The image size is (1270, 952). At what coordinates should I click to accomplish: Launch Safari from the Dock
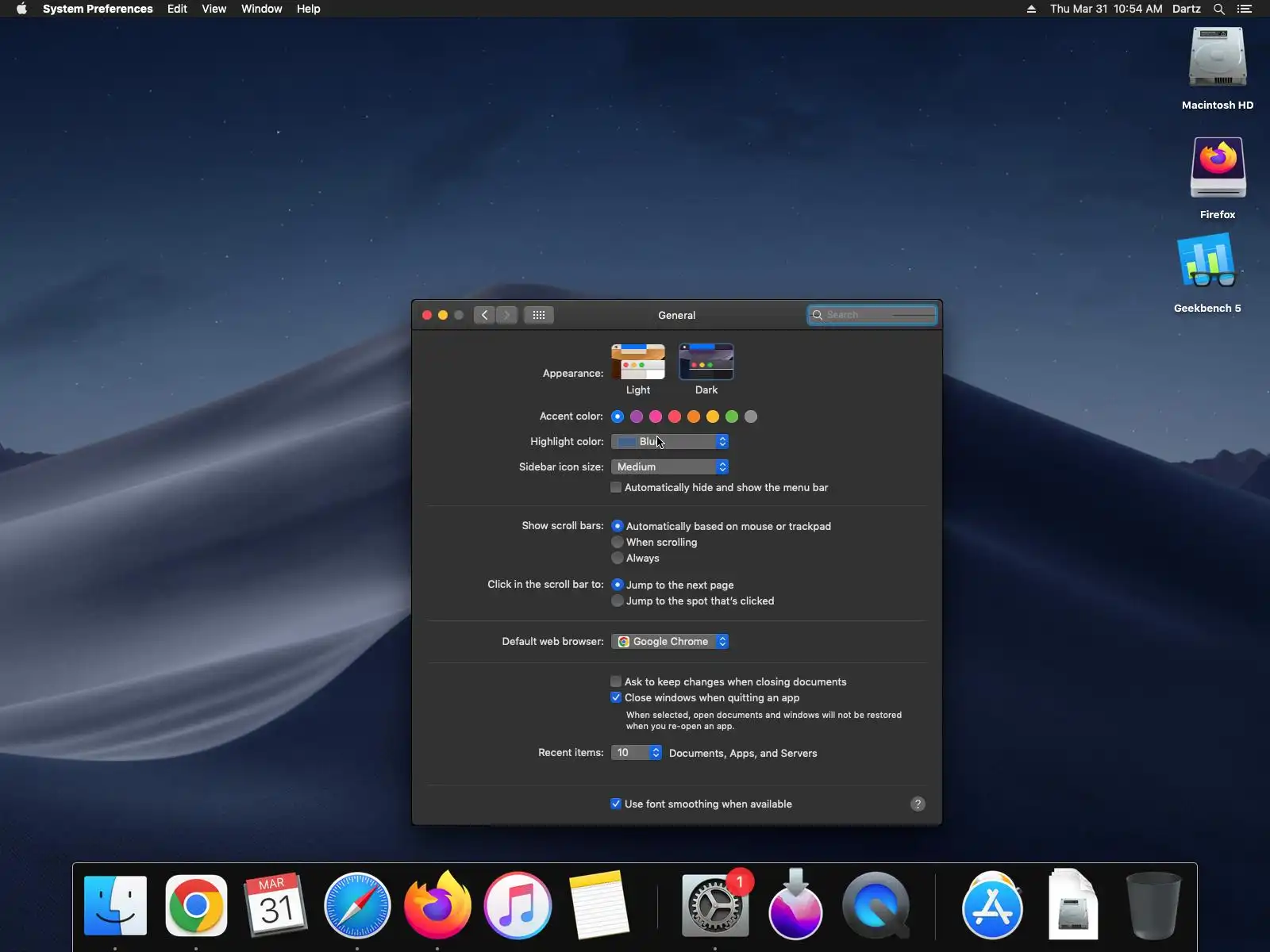click(357, 905)
